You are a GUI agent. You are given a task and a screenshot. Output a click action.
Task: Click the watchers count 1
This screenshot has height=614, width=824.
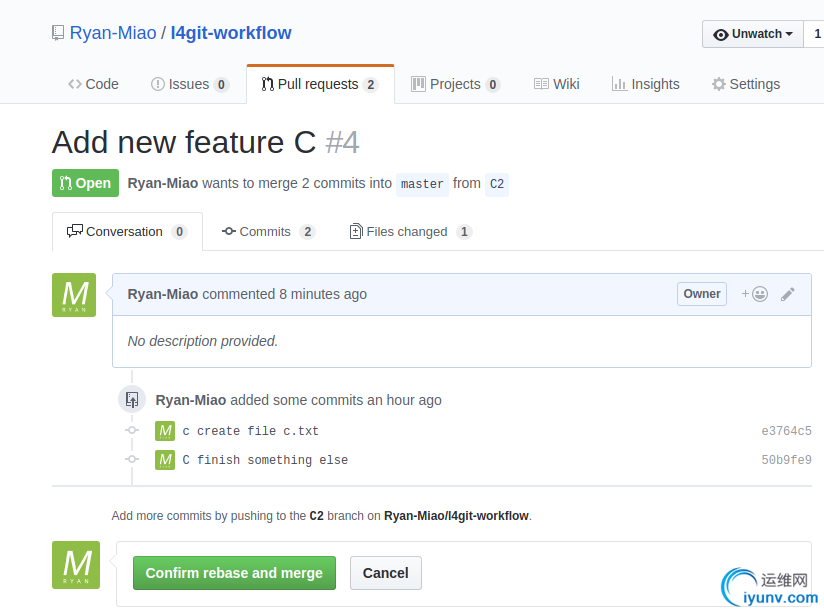tap(817, 34)
